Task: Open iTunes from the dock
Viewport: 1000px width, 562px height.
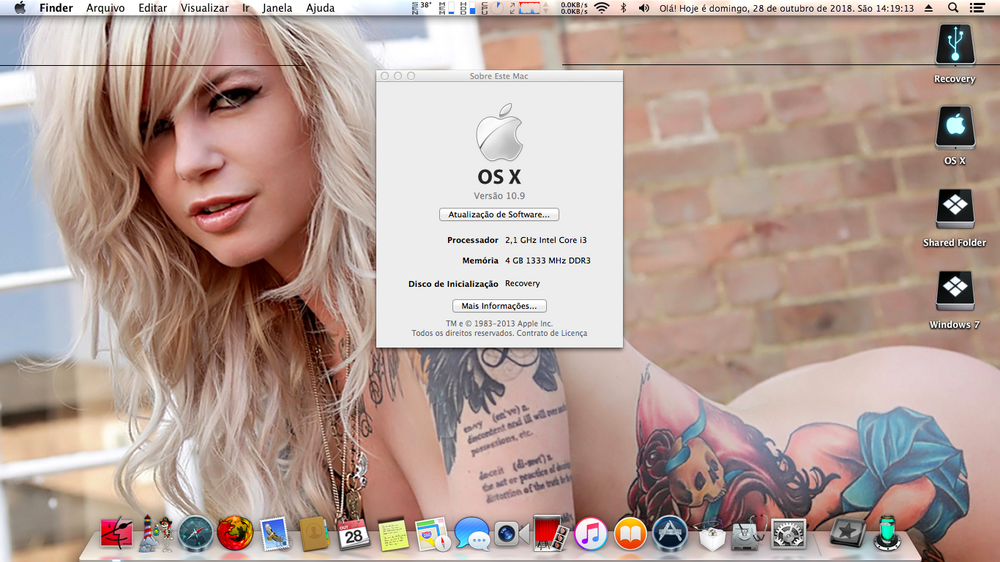Action: click(x=590, y=534)
